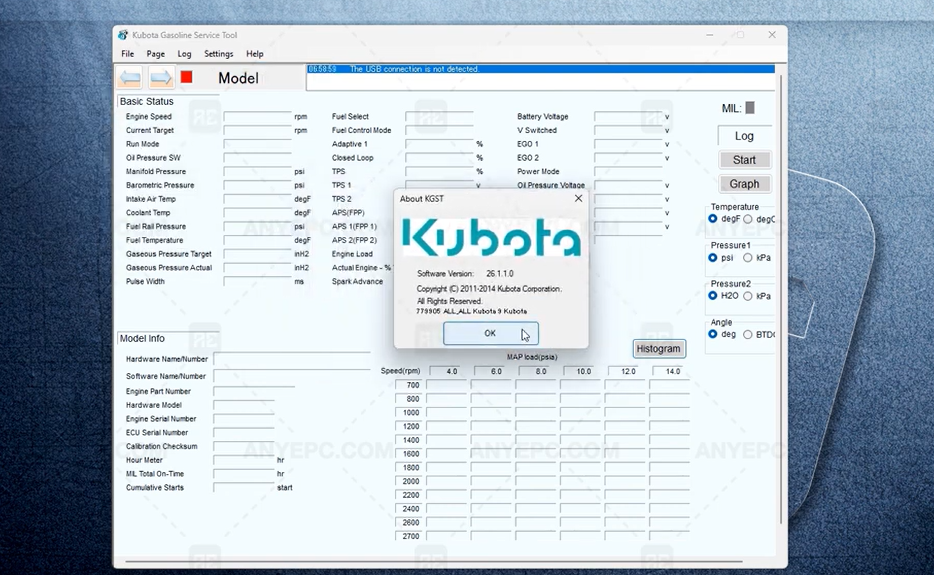Open the Settings menu
Viewport: 934px width, 575px height.
point(218,54)
